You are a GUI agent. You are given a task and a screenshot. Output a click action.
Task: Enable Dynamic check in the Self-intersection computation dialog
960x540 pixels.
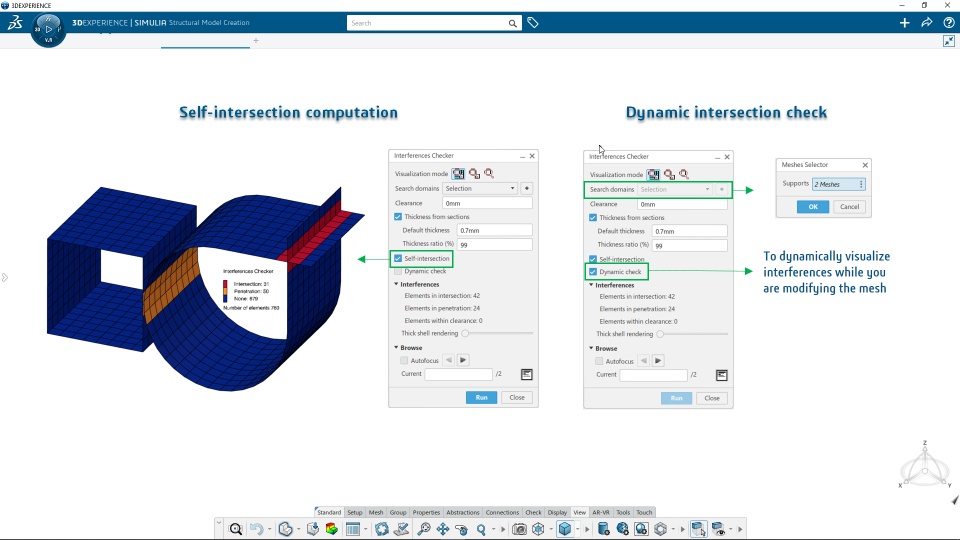[398, 271]
